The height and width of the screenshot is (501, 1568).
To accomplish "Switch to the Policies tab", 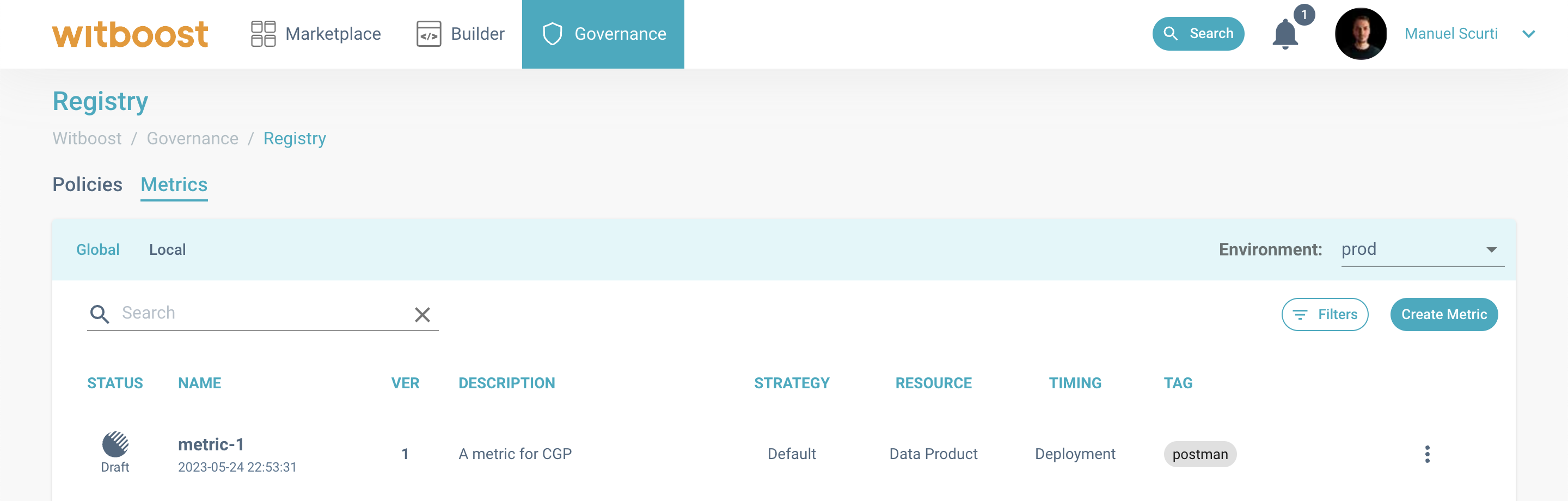I will tap(87, 185).
